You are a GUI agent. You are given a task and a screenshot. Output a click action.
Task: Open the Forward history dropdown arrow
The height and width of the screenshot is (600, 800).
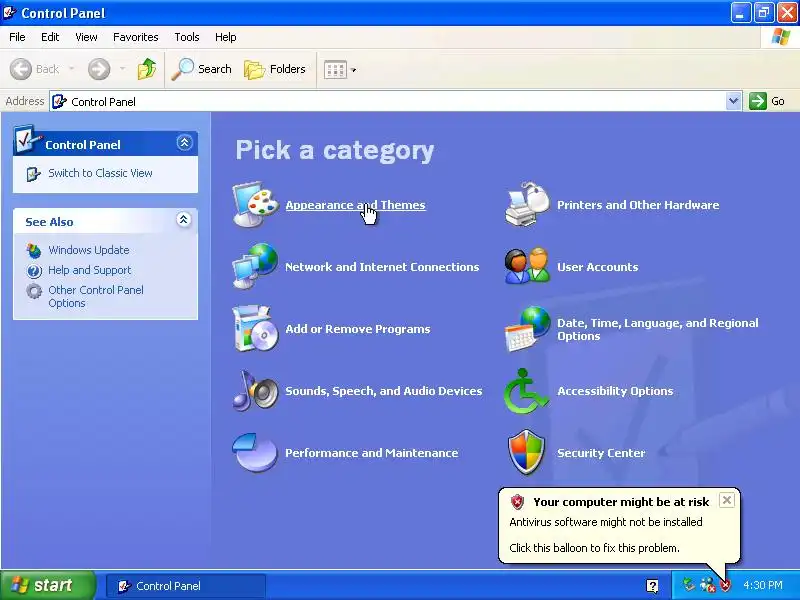click(x=122, y=69)
